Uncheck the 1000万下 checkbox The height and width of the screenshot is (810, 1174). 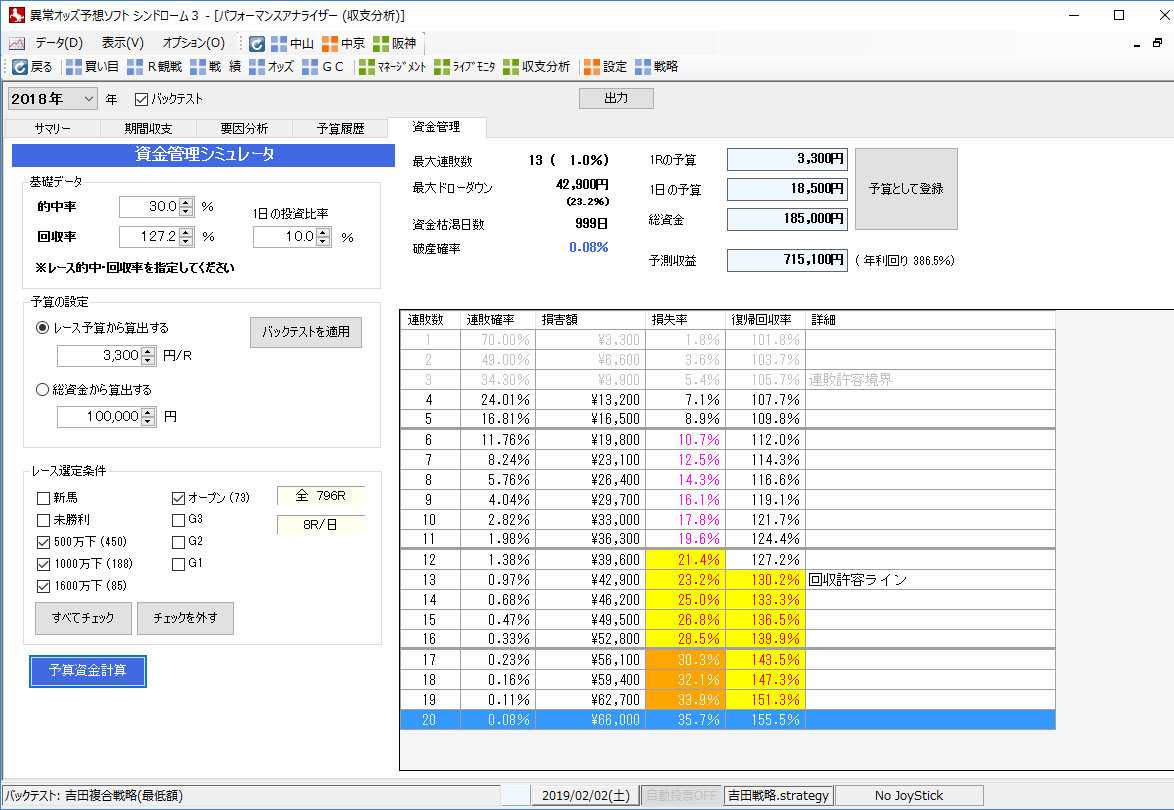click(43, 564)
